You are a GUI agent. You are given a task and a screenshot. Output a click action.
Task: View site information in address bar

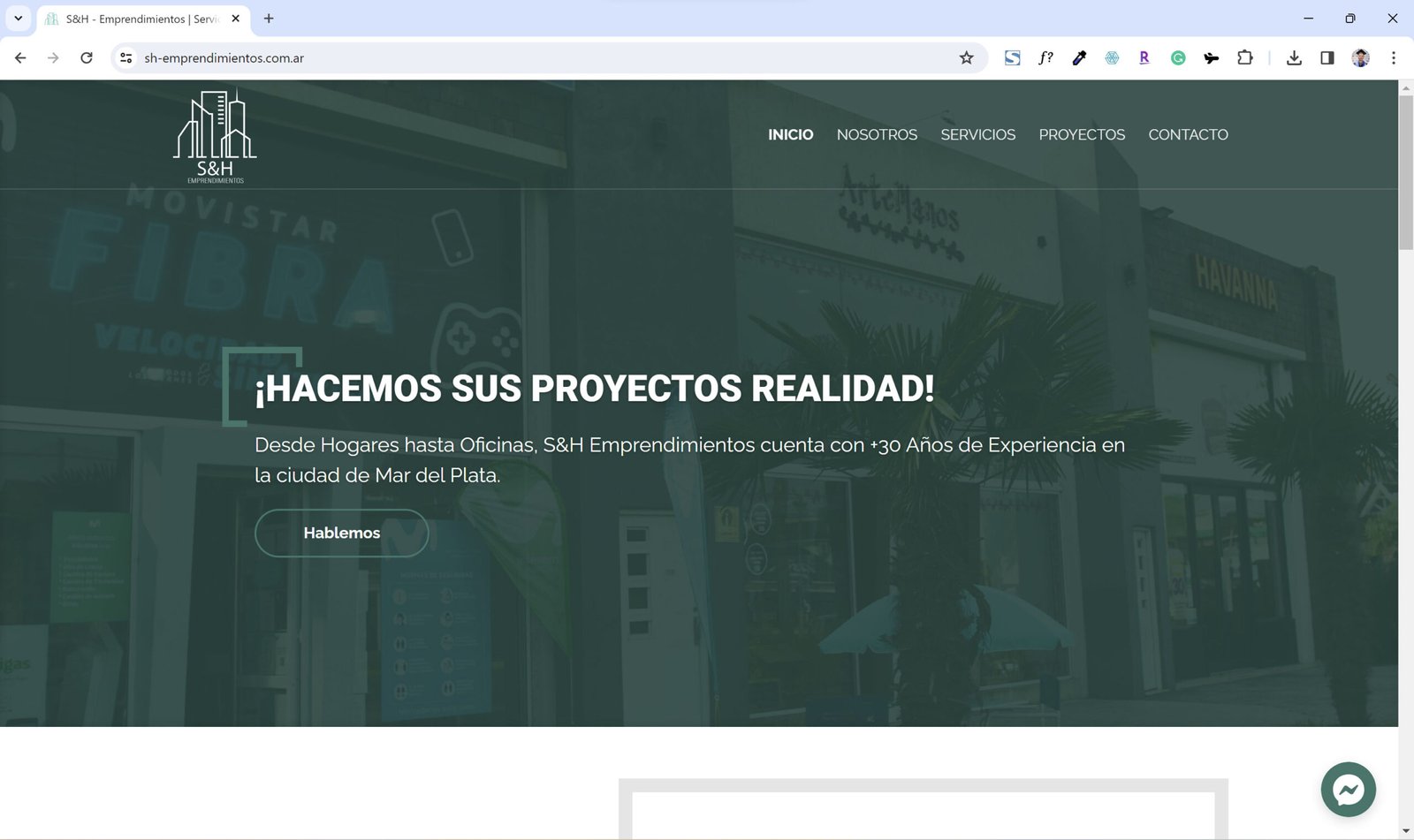(126, 58)
